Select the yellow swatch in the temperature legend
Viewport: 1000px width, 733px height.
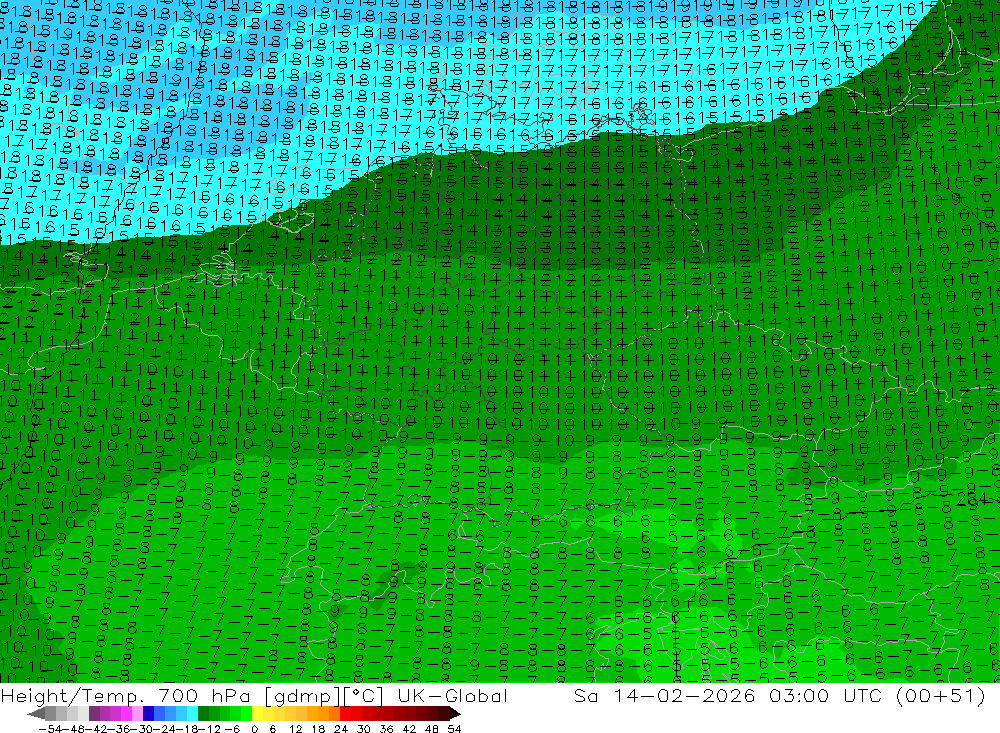pyautogui.click(x=257, y=713)
